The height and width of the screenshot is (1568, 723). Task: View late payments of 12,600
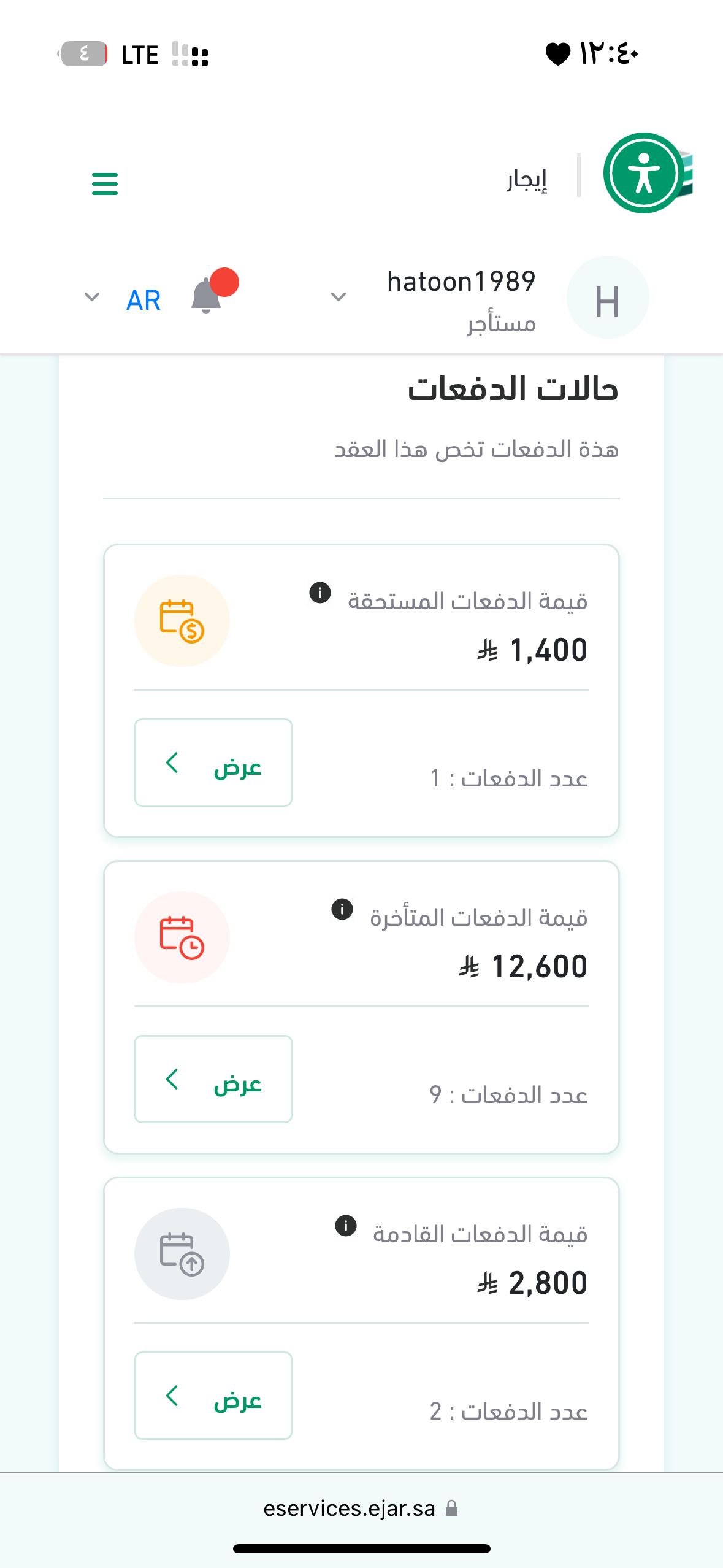coord(213,1079)
